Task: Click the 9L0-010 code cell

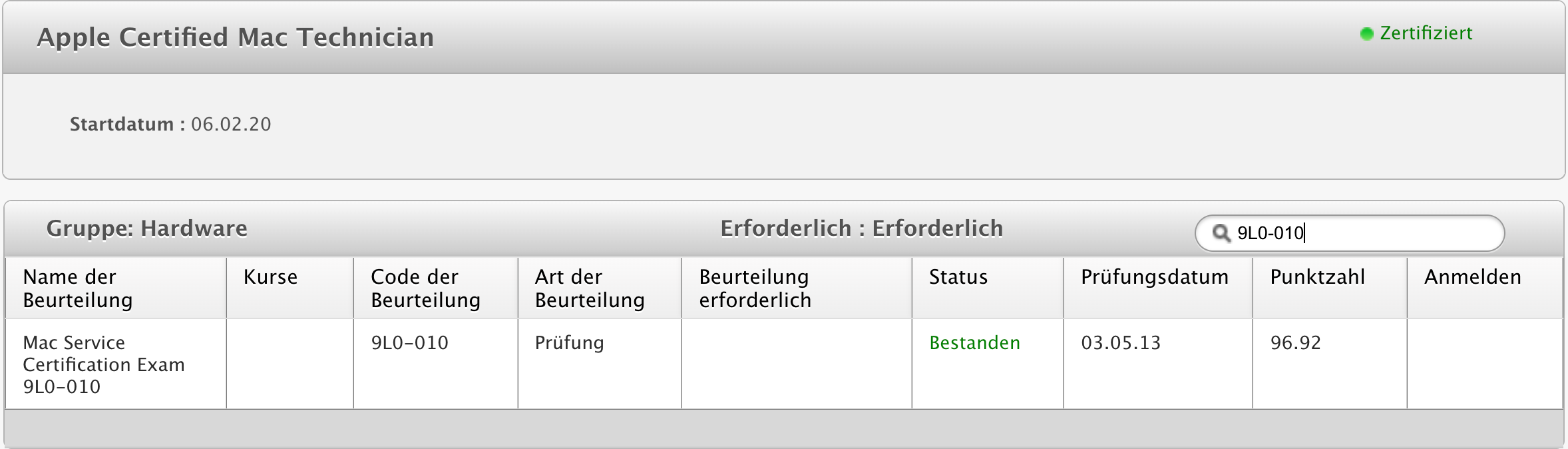Action: pos(409,343)
